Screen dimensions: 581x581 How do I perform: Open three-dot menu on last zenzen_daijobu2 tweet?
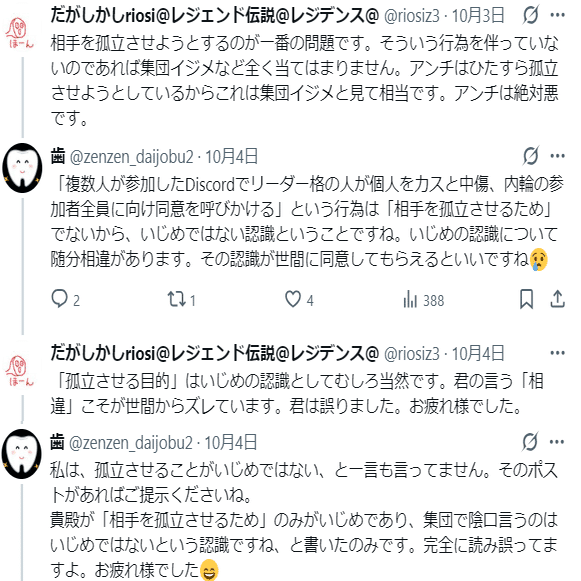tap(557, 442)
